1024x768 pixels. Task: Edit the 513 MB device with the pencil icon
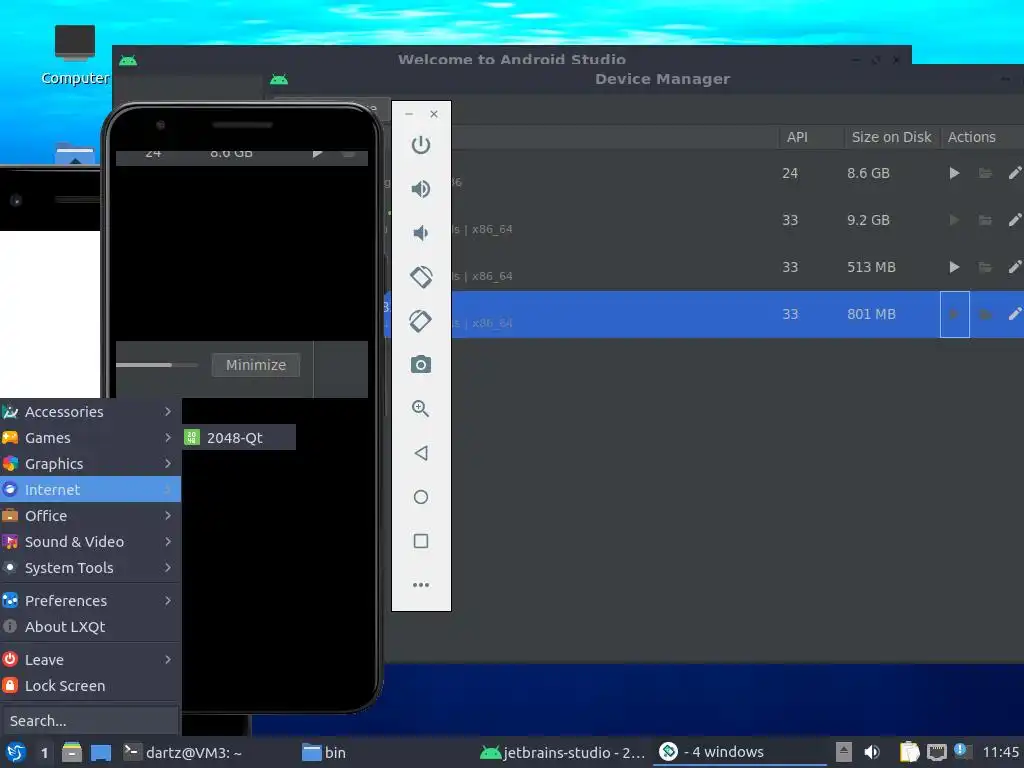click(x=1014, y=267)
